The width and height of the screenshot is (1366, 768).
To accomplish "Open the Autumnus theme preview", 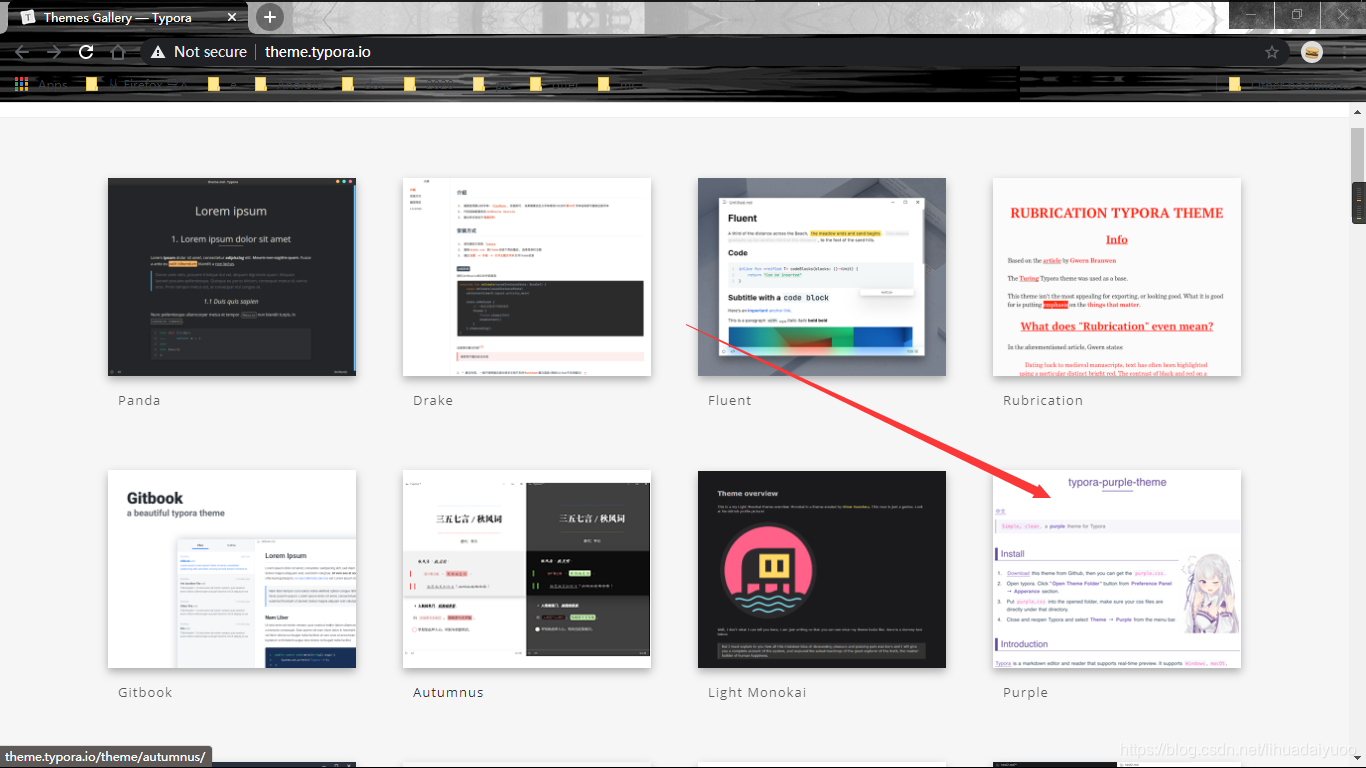I will 527,569.
